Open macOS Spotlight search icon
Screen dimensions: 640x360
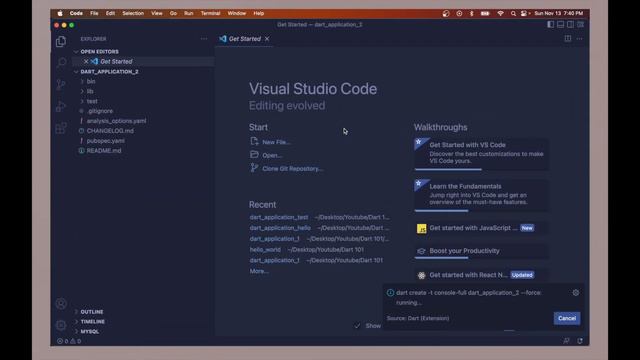pos(513,13)
